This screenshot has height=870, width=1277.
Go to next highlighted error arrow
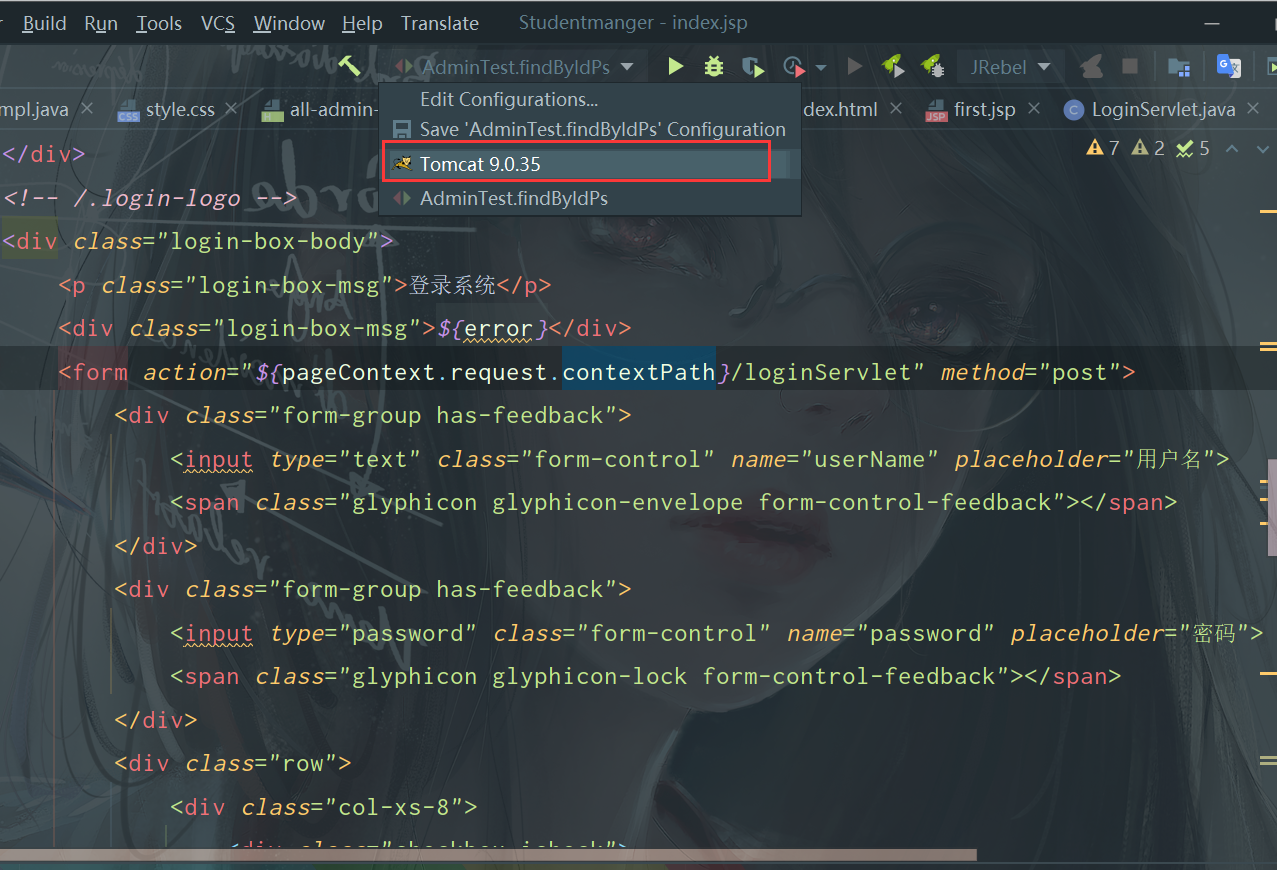pos(1262,148)
